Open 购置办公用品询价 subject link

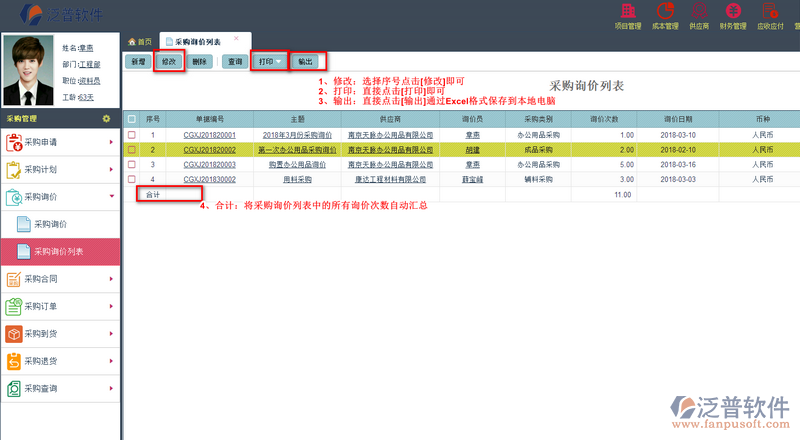(x=297, y=165)
